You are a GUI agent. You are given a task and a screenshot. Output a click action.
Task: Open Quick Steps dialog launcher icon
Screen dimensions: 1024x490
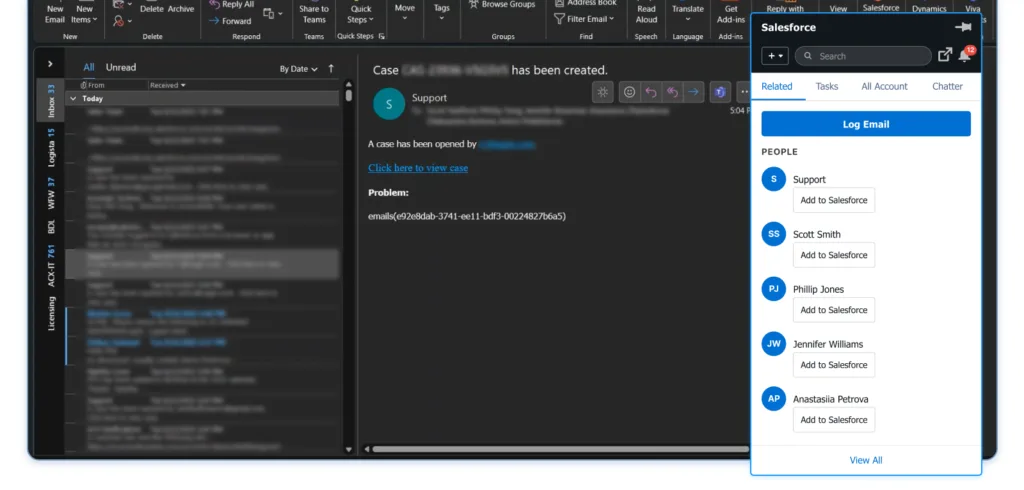click(x=382, y=36)
